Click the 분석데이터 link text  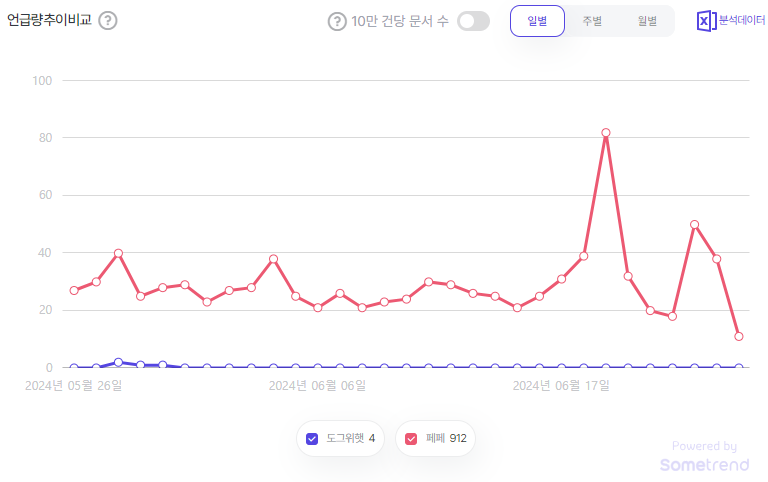[x=742, y=20]
